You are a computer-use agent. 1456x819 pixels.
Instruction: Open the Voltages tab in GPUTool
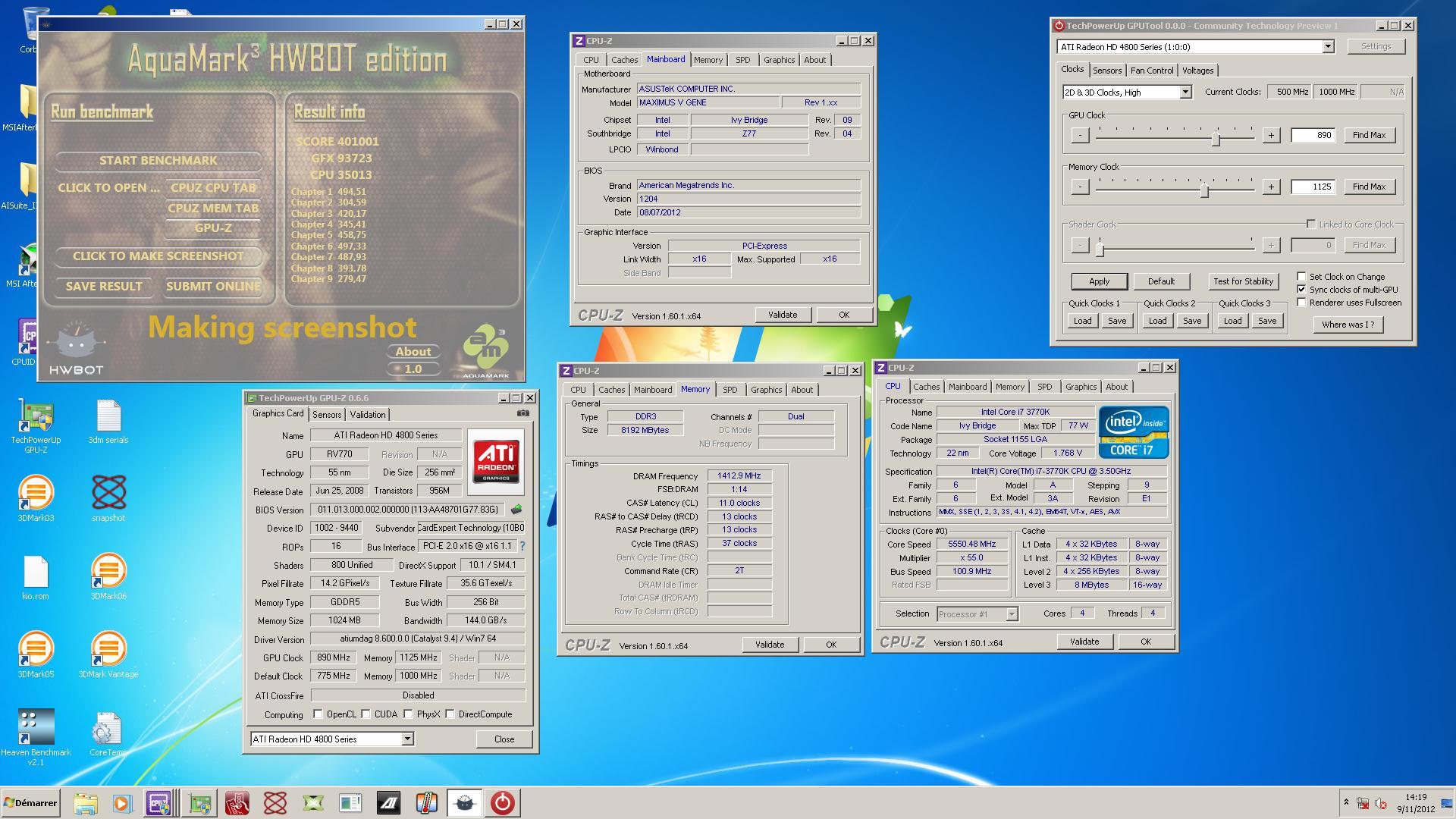tap(1197, 71)
